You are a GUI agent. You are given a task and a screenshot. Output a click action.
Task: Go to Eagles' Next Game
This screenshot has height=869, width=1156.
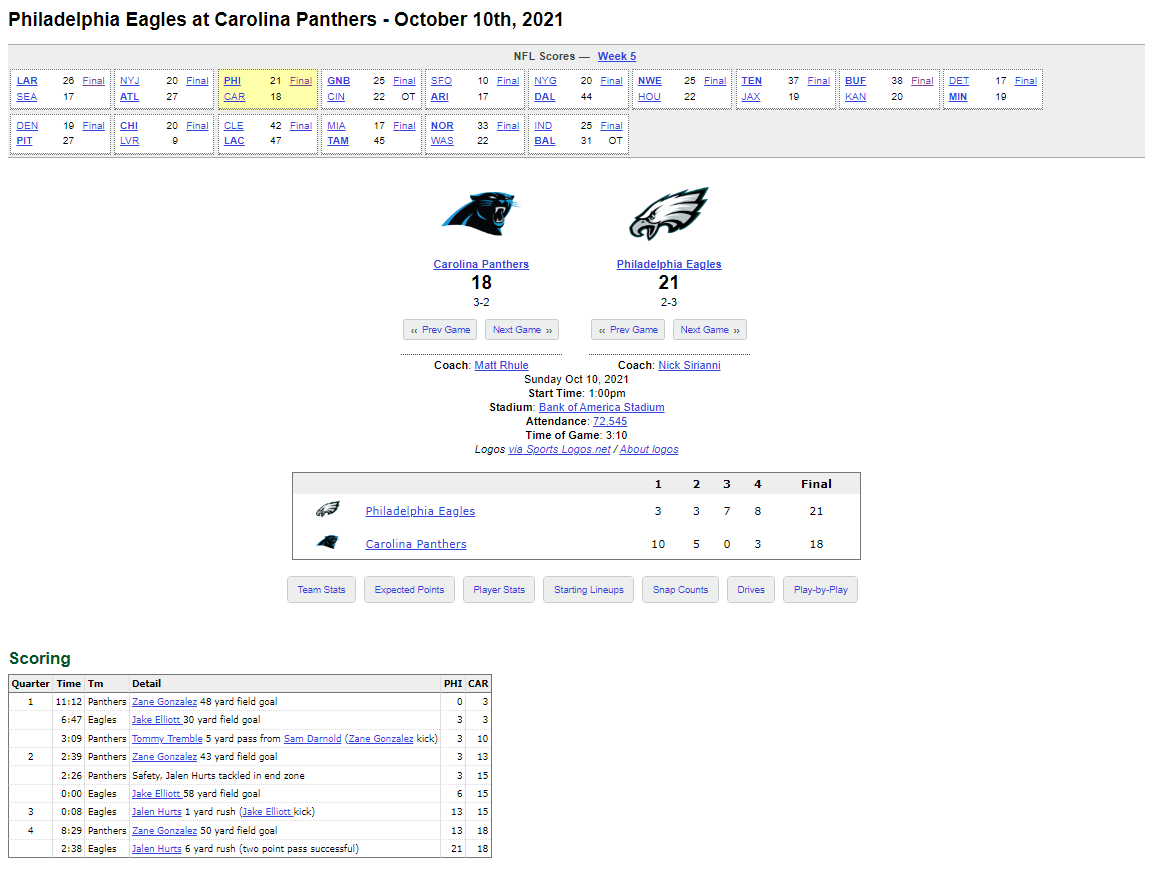coord(710,329)
